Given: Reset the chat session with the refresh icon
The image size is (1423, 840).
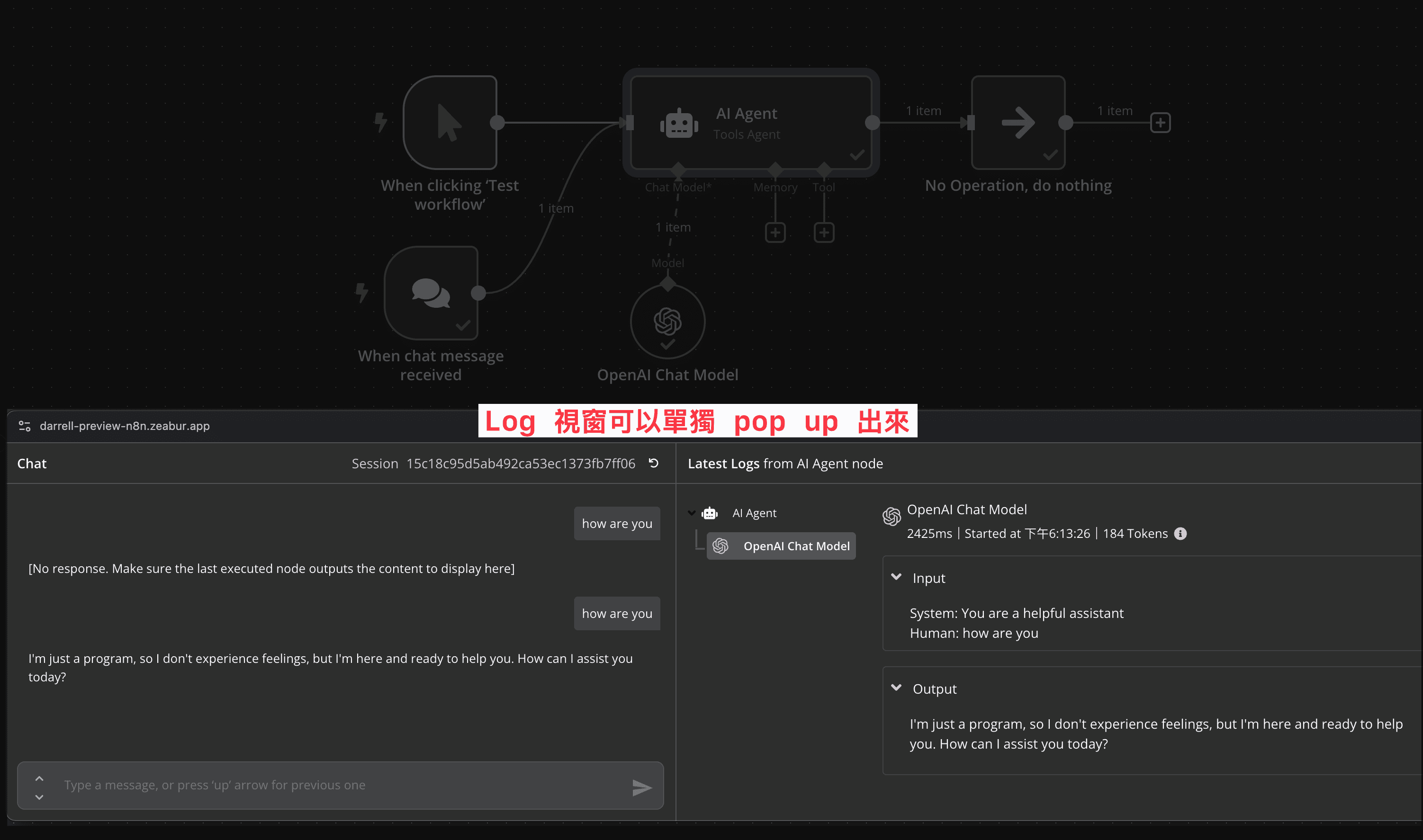Looking at the screenshot, I should coord(654,463).
